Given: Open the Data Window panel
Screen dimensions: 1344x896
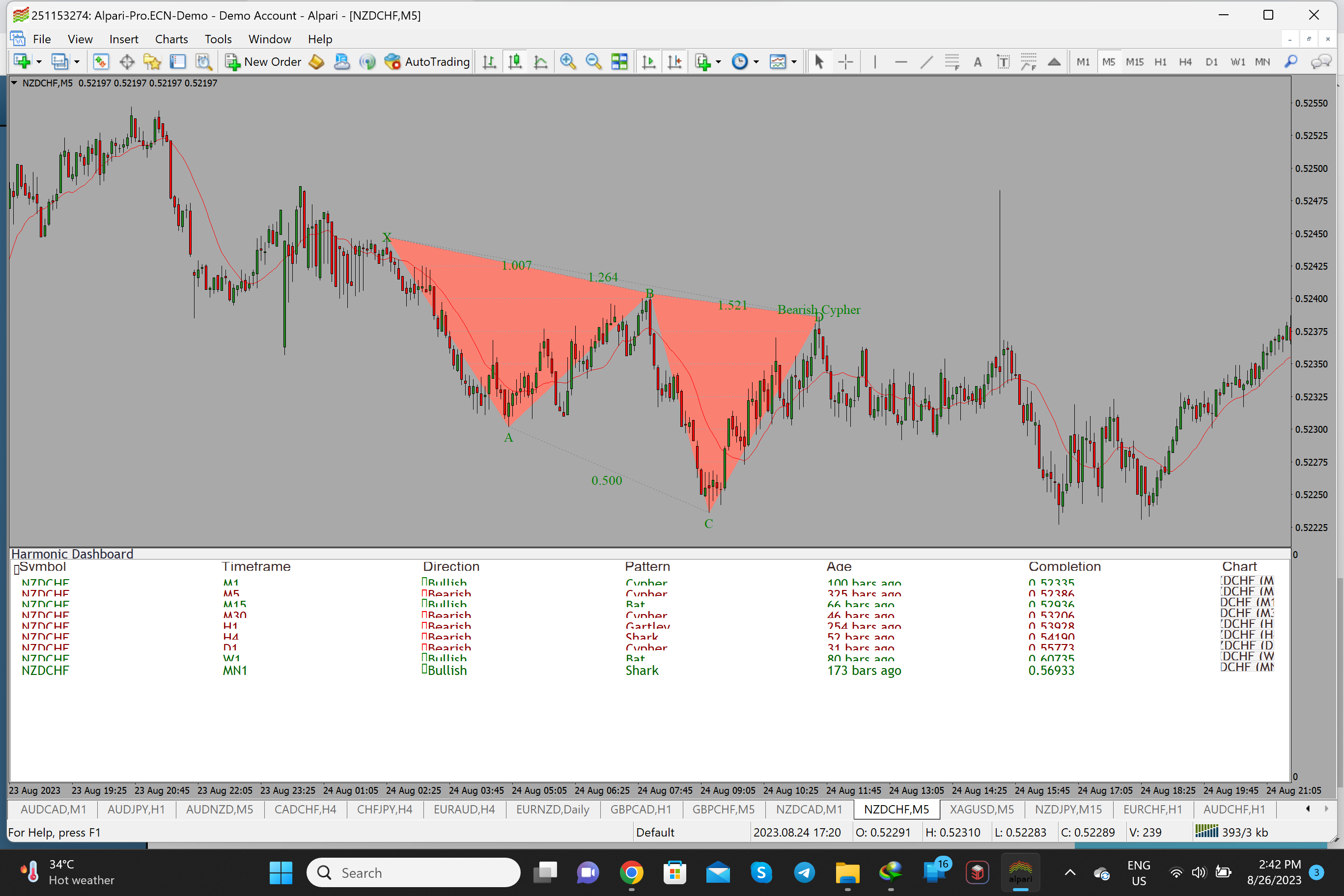Looking at the screenshot, I should 127,62.
